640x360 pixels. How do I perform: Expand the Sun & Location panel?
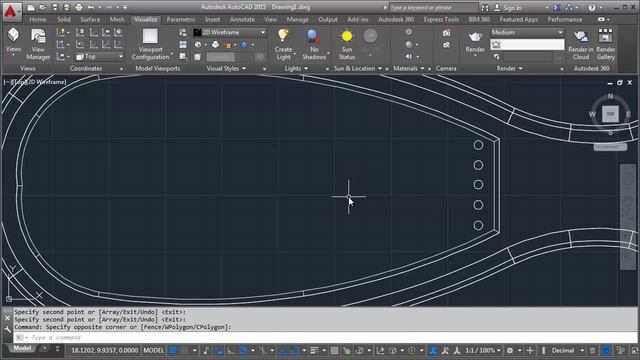click(358, 69)
